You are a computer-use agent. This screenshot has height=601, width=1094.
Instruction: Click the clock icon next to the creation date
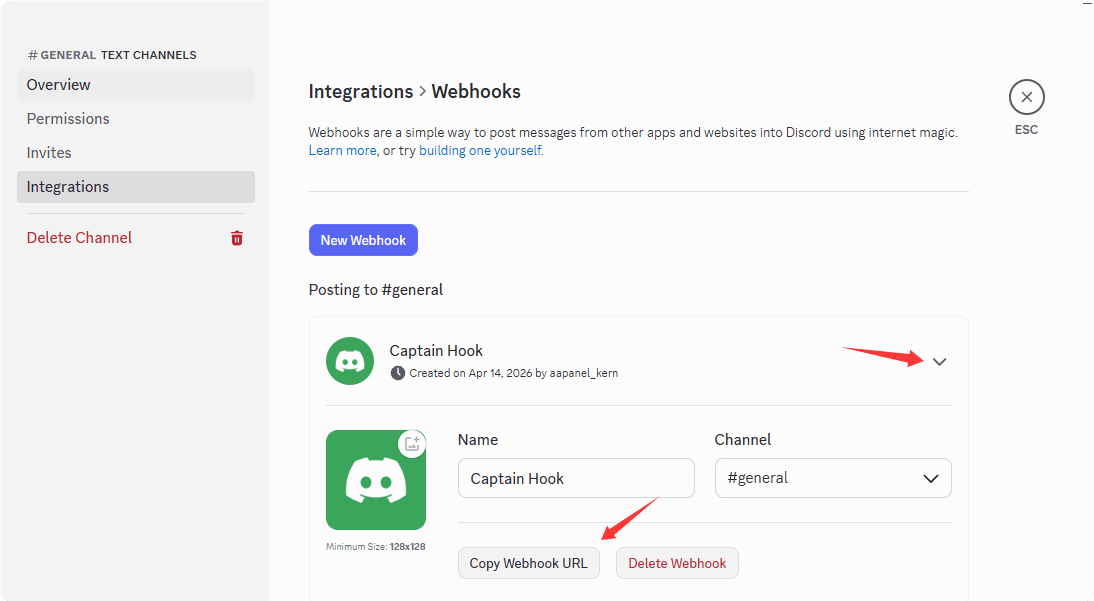398,373
